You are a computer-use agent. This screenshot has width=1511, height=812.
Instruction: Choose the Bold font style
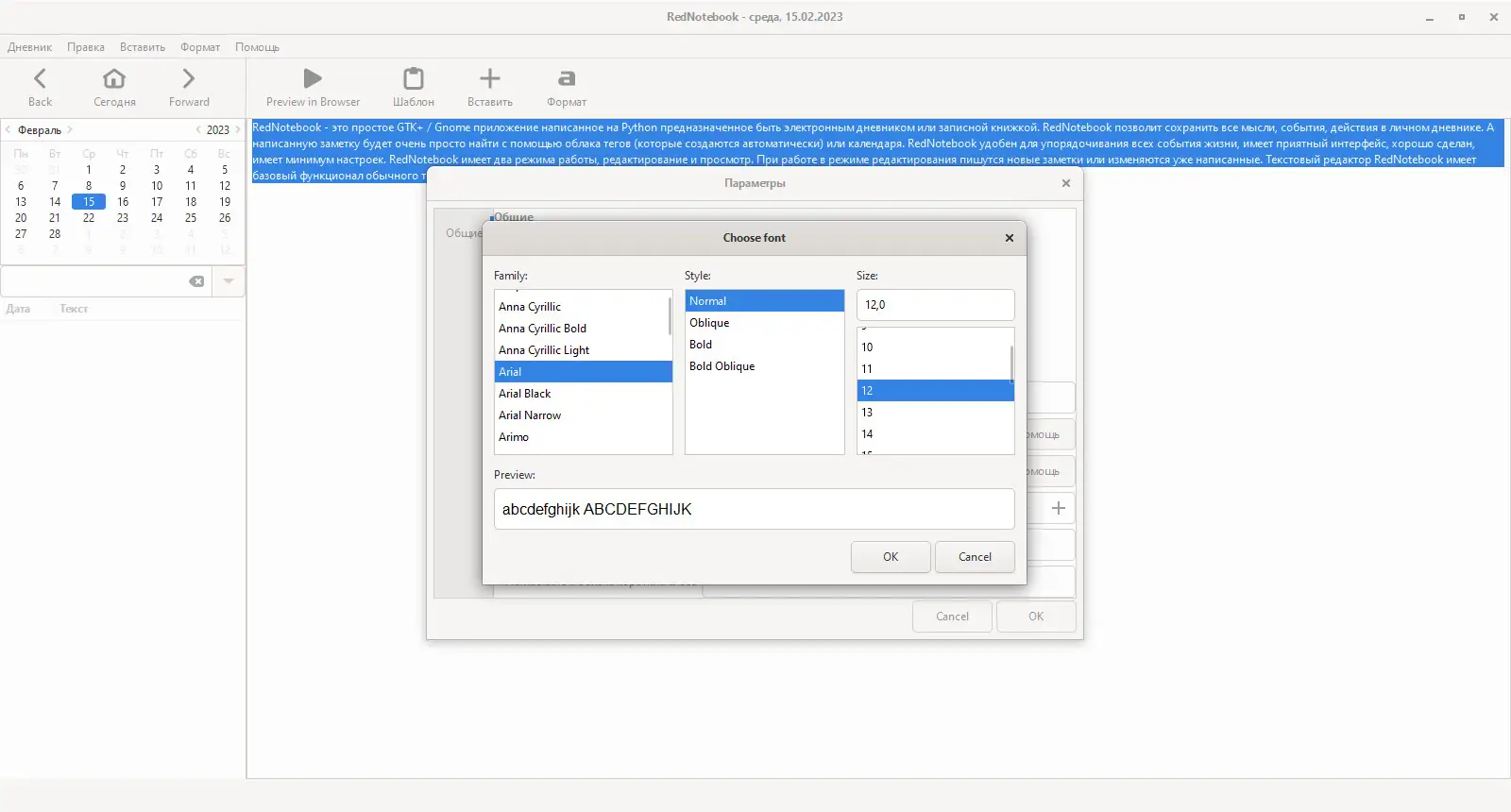click(x=765, y=345)
